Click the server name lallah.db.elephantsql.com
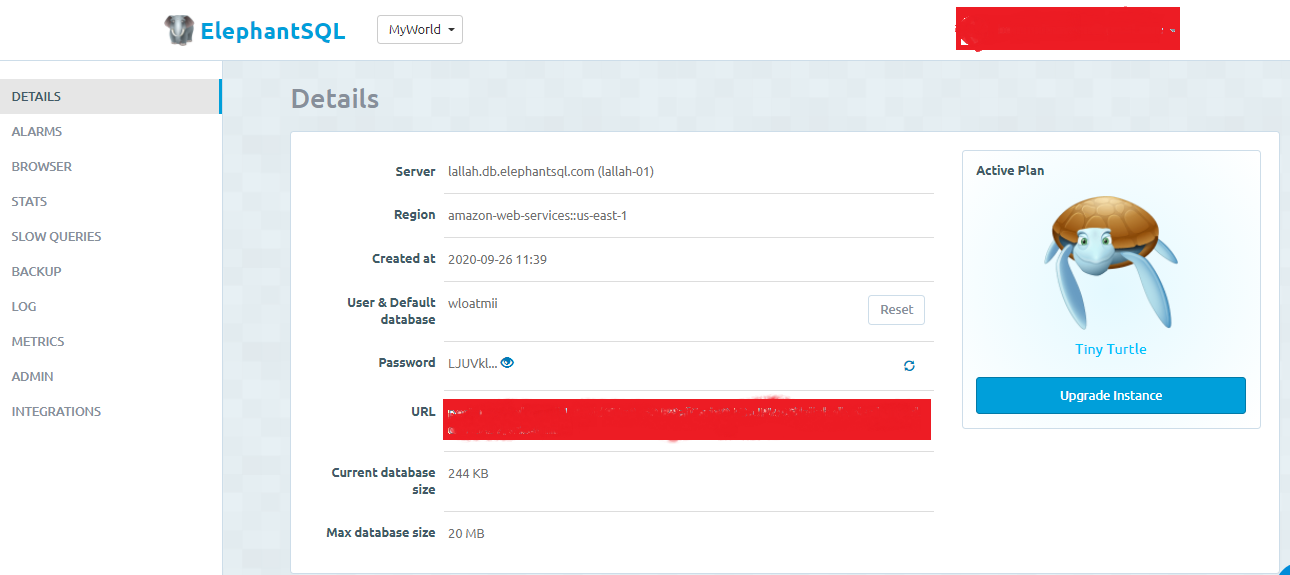 point(551,171)
